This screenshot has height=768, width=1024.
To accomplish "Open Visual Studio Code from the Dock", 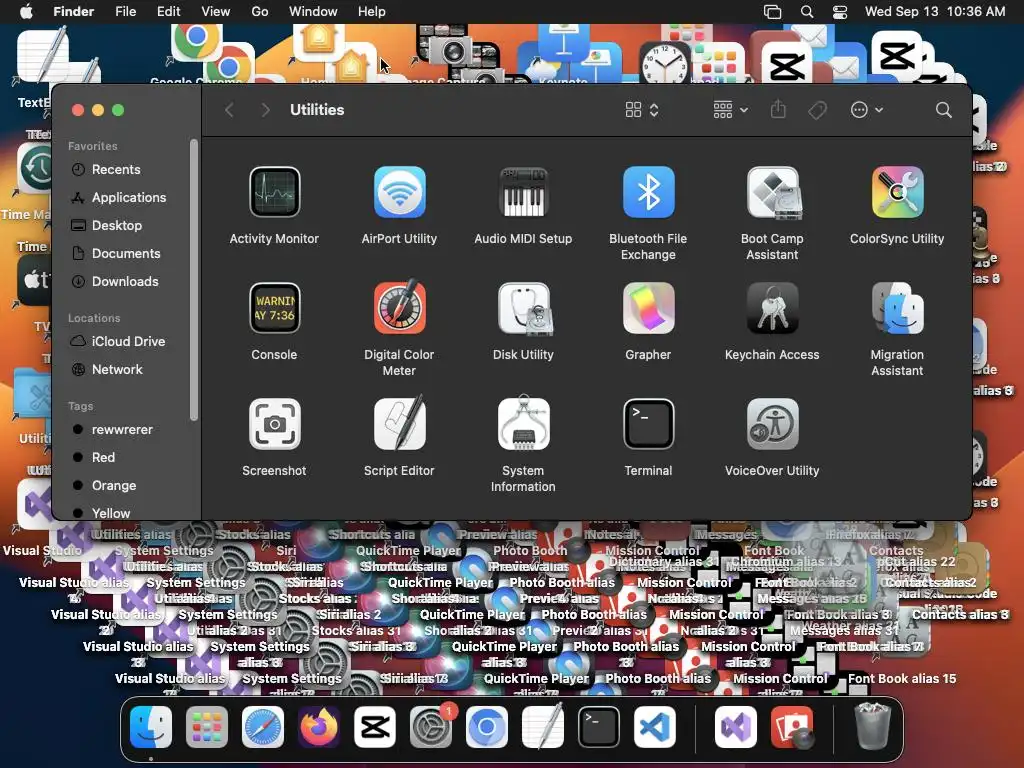I will coord(655,727).
